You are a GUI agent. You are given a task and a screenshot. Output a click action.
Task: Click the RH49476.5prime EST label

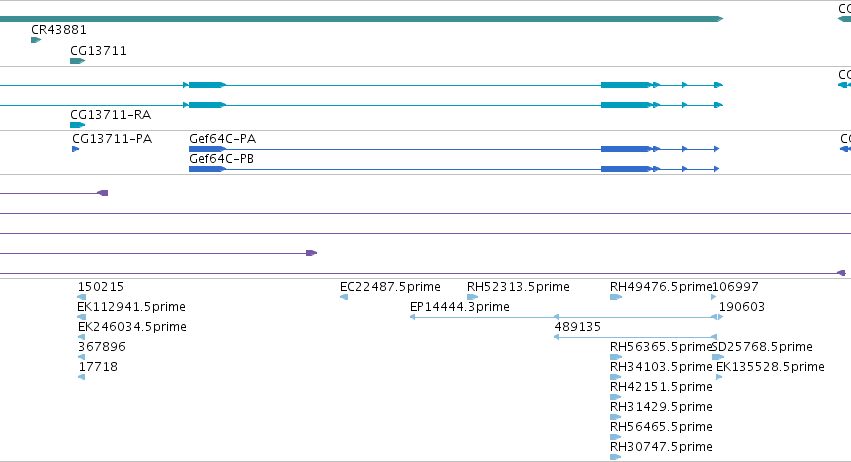pos(661,287)
